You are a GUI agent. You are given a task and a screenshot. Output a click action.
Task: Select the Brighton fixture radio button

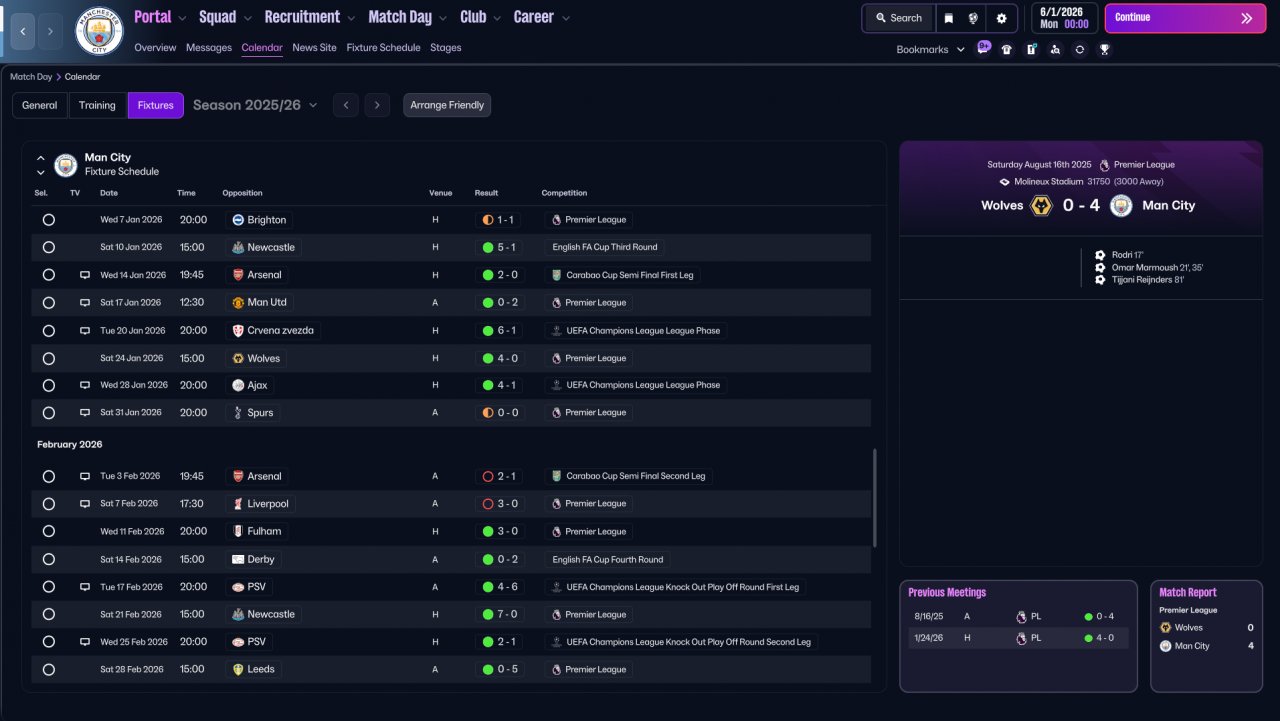pos(48,220)
